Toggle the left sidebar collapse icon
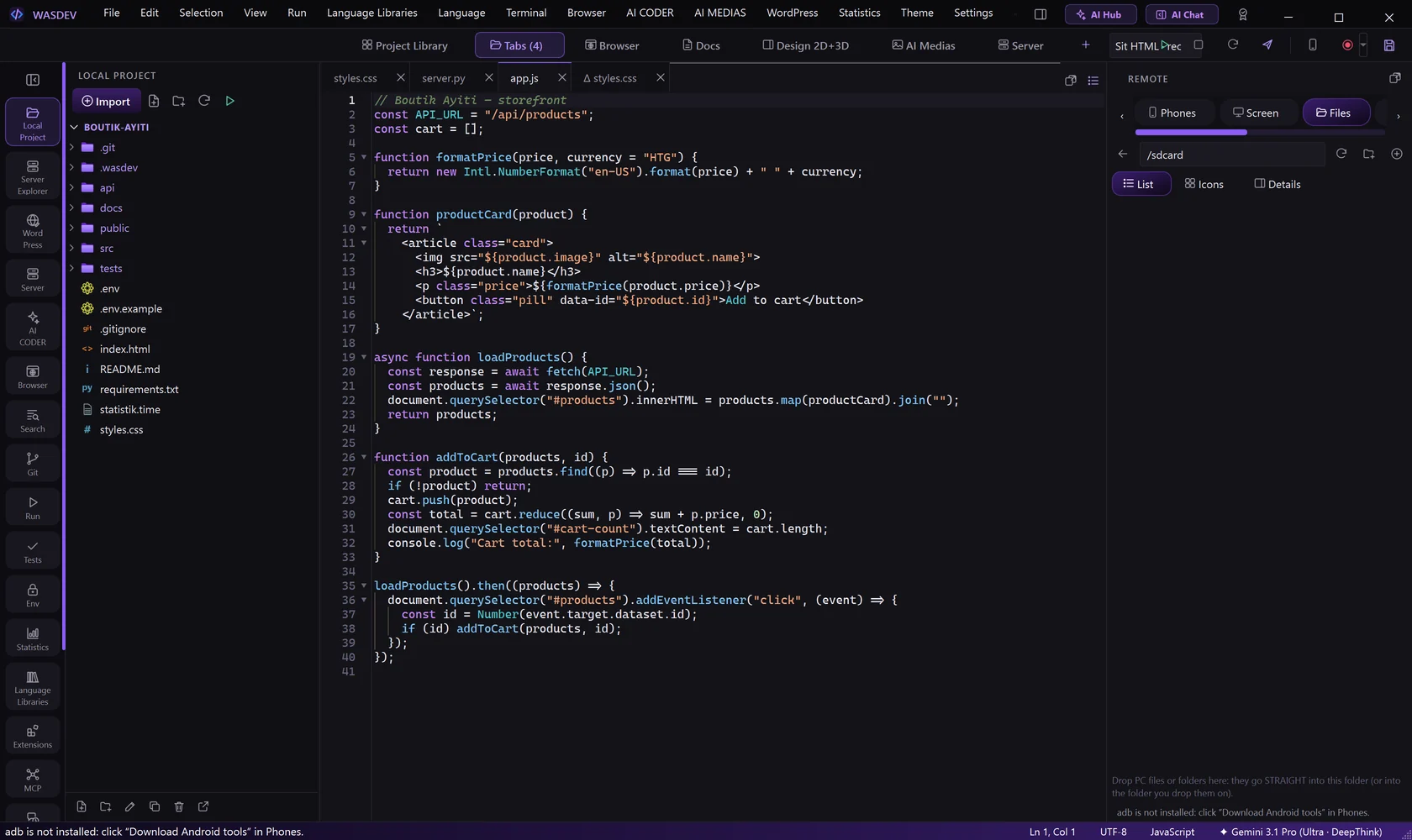Image resolution: width=1412 pixels, height=840 pixels. pos(33,80)
